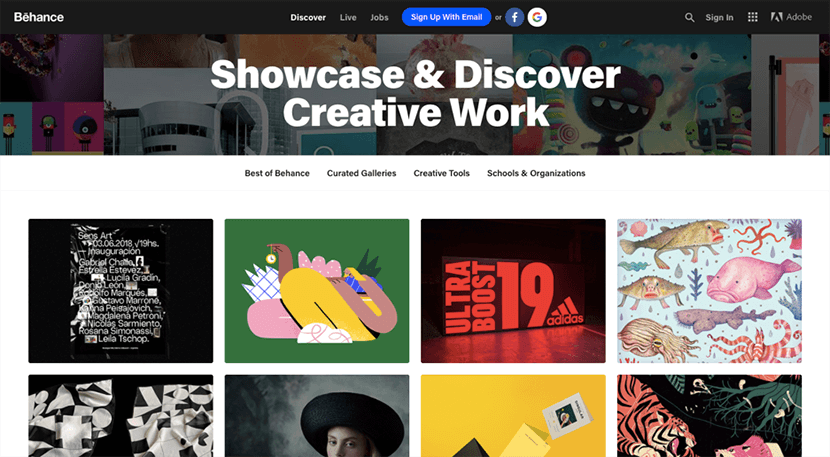Sign up with the Google icon
The height and width of the screenshot is (457, 830).
[537, 17]
